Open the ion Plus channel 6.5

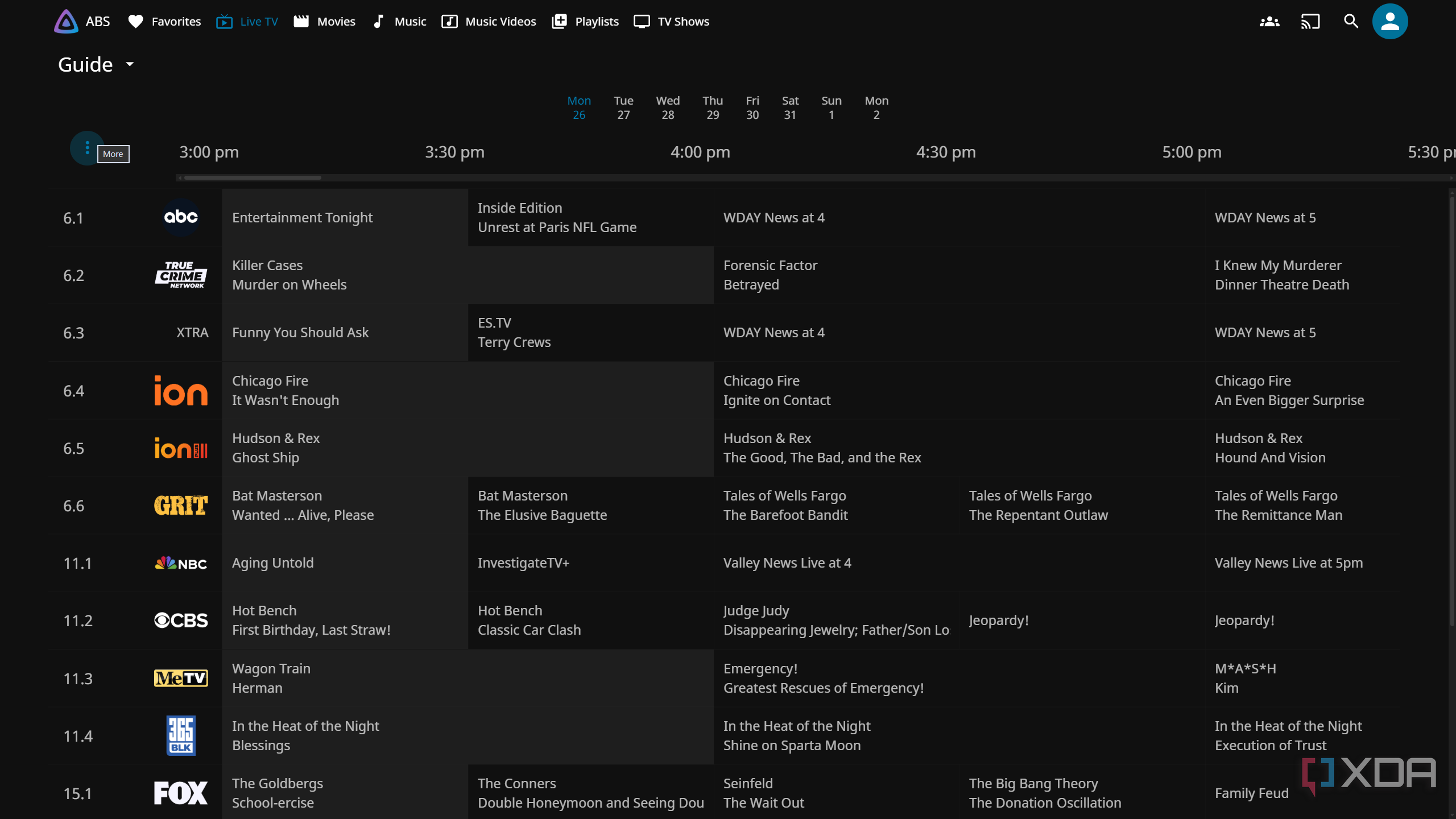(x=181, y=448)
